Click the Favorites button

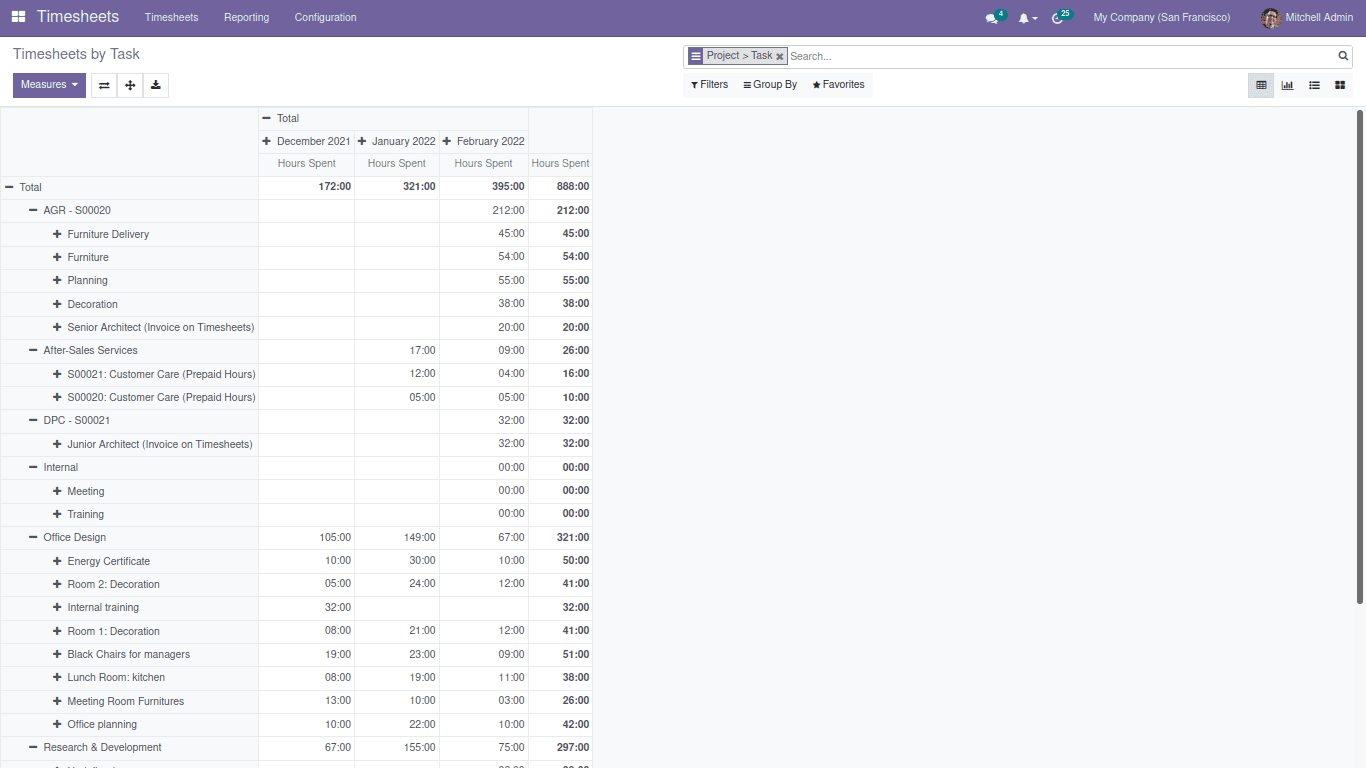(838, 85)
